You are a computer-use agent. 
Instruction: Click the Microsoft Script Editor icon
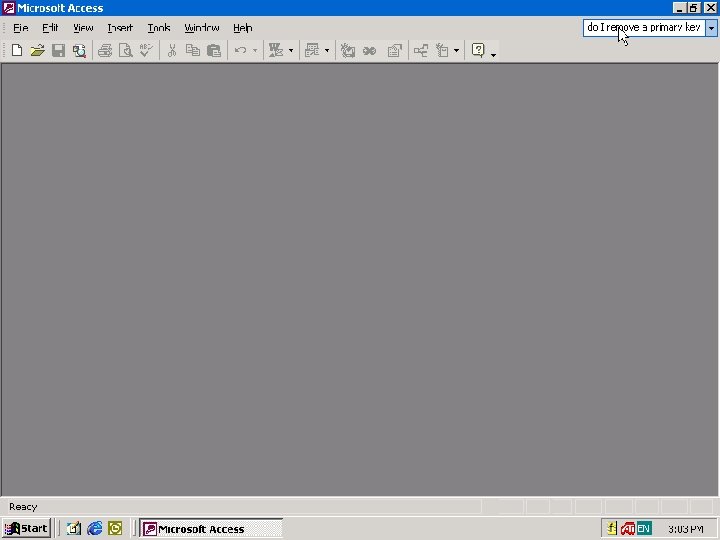(x=369, y=50)
